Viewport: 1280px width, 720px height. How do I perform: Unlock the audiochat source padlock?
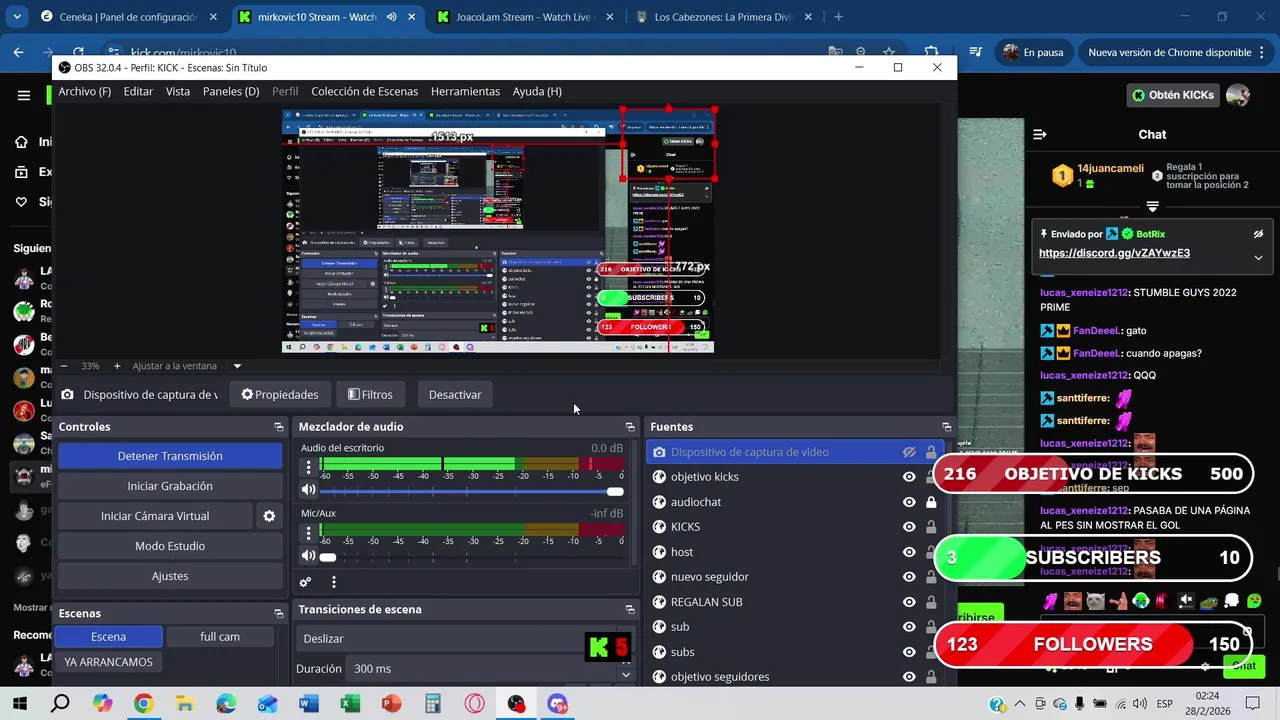point(931,502)
